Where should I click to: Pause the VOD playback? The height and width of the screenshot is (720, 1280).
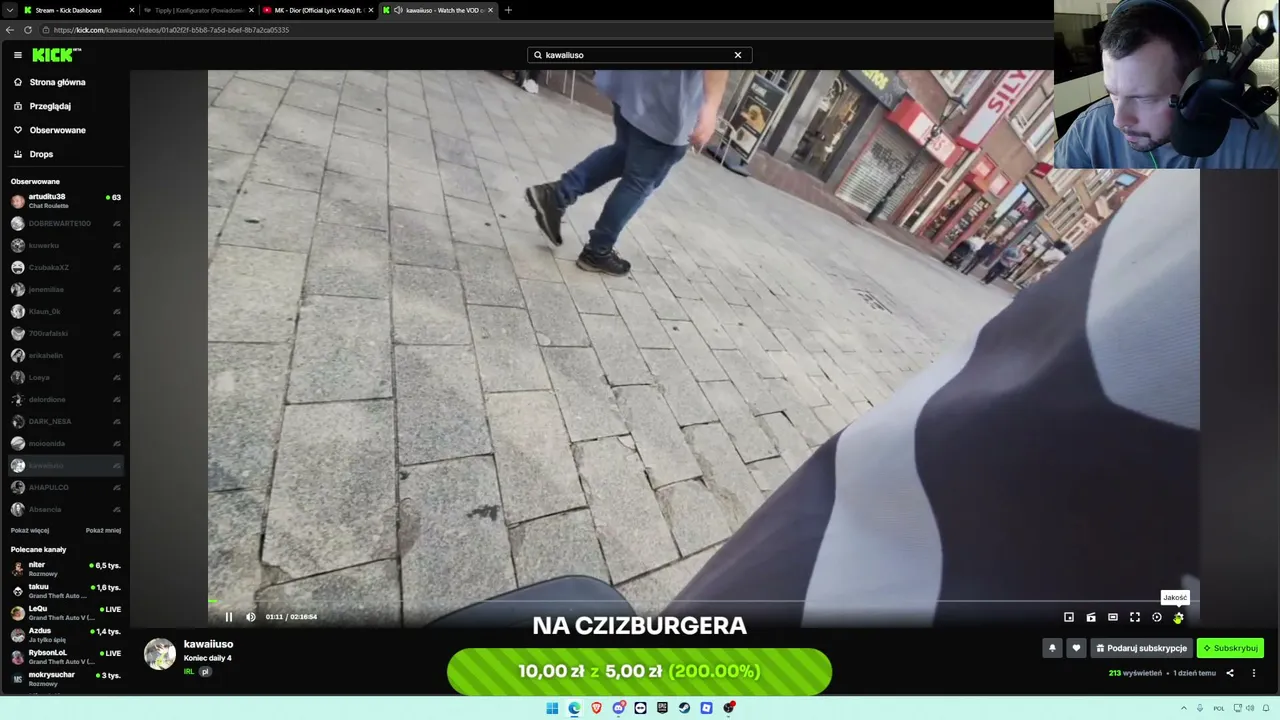pos(228,617)
